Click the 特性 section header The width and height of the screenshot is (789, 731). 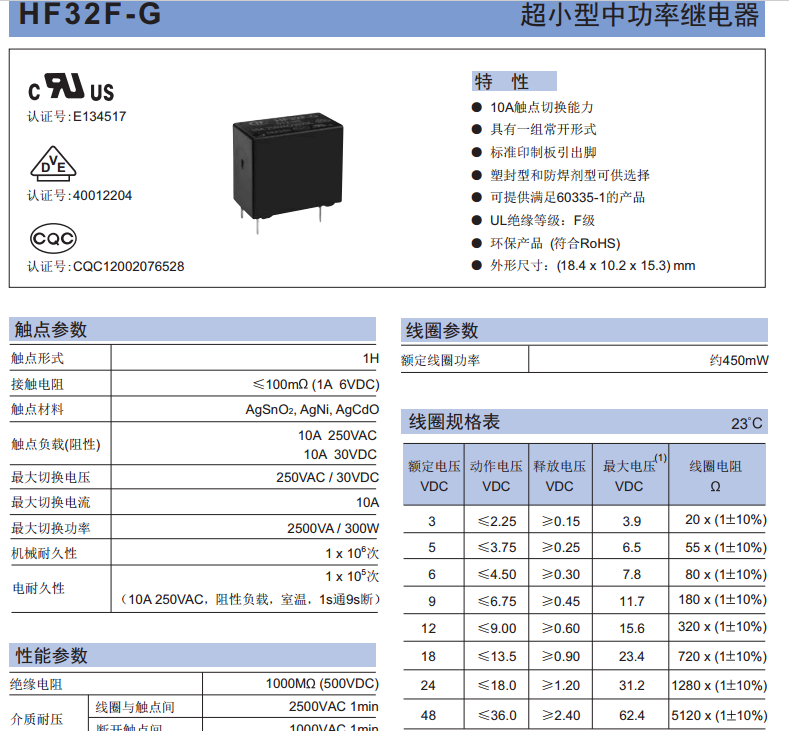click(514, 82)
